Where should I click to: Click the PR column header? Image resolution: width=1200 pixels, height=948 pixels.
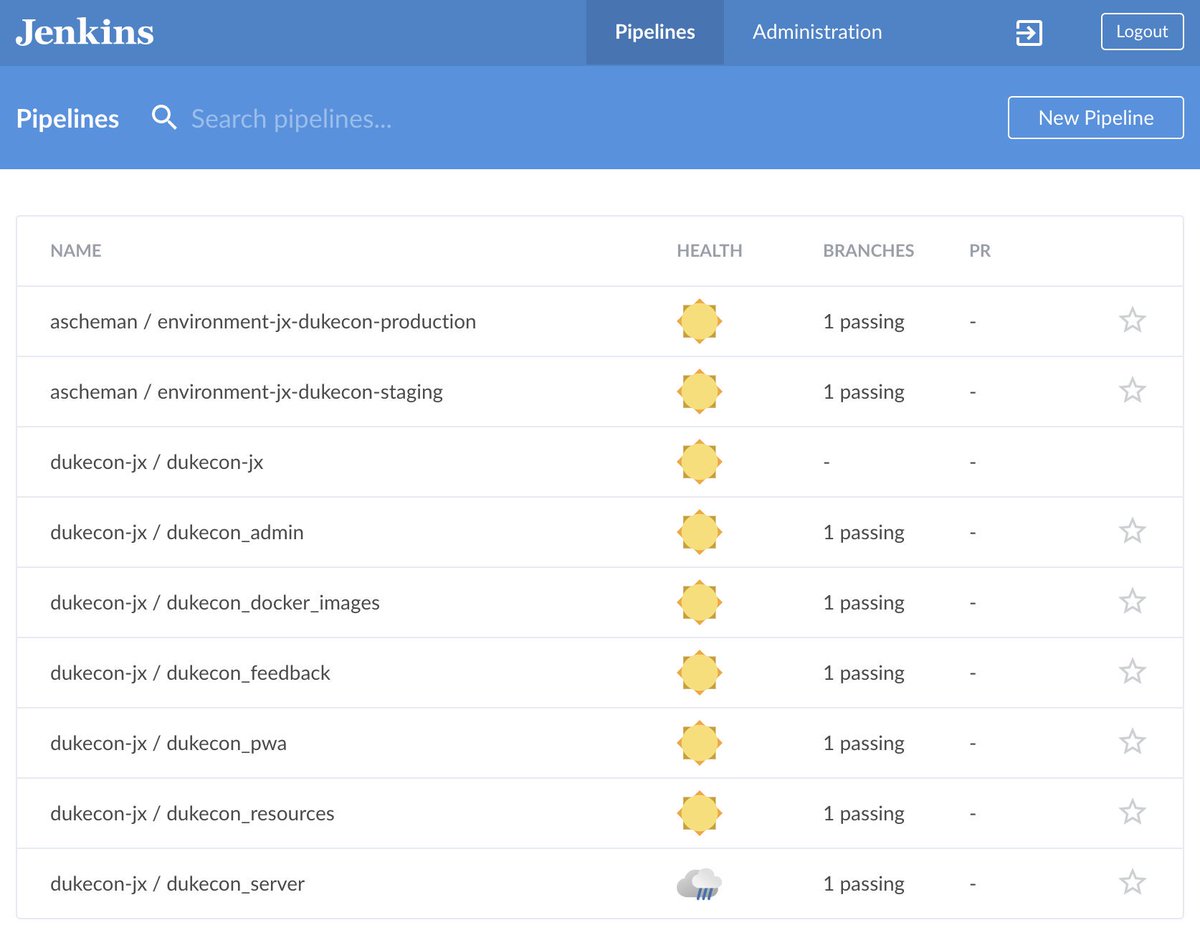pos(980,251)
